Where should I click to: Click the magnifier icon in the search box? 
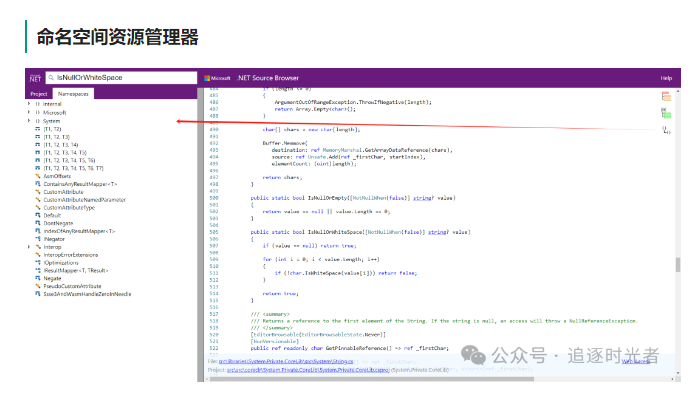coord(51,78)
